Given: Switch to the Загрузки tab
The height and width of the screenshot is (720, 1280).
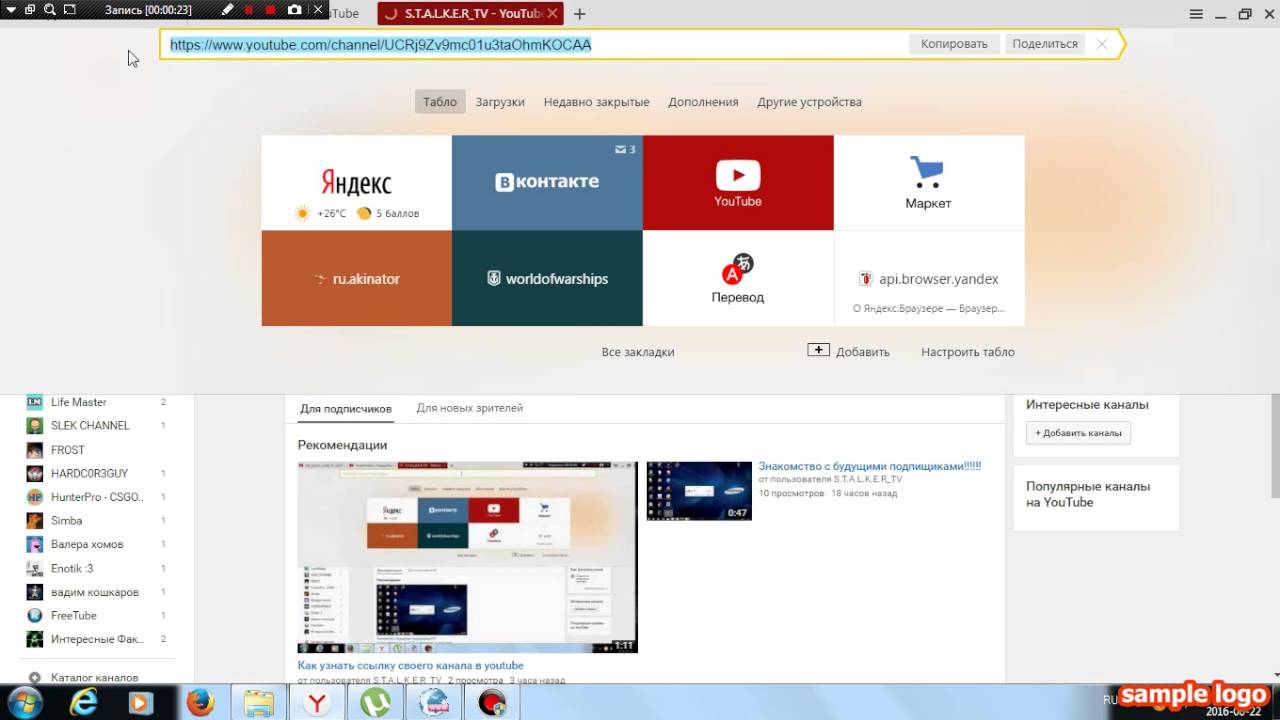Looking at the screenshot, I should (500, 102).
